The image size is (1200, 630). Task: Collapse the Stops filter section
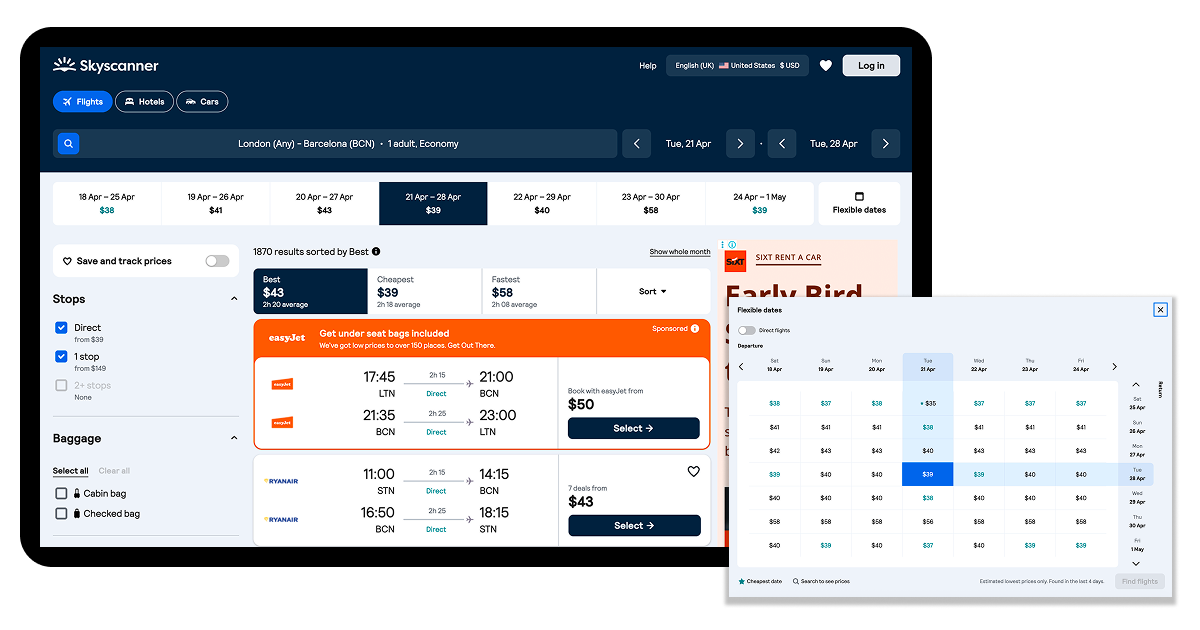pyautogui.click(x=234, y=298)
